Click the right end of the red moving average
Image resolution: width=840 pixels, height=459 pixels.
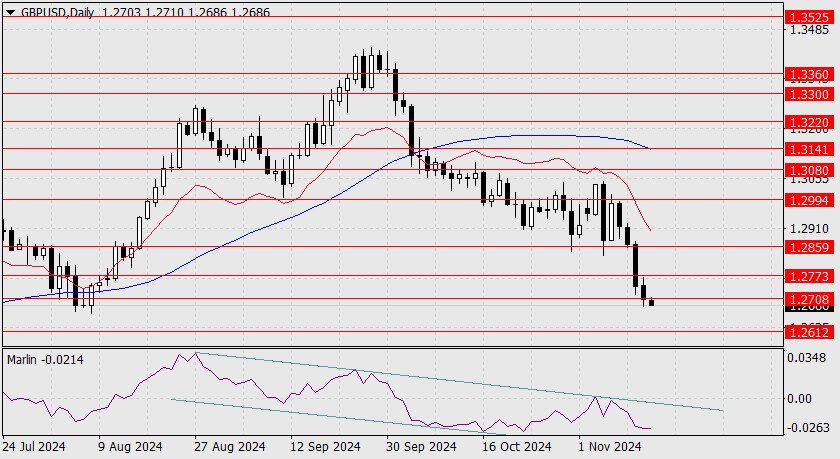[x=650, y=231]
